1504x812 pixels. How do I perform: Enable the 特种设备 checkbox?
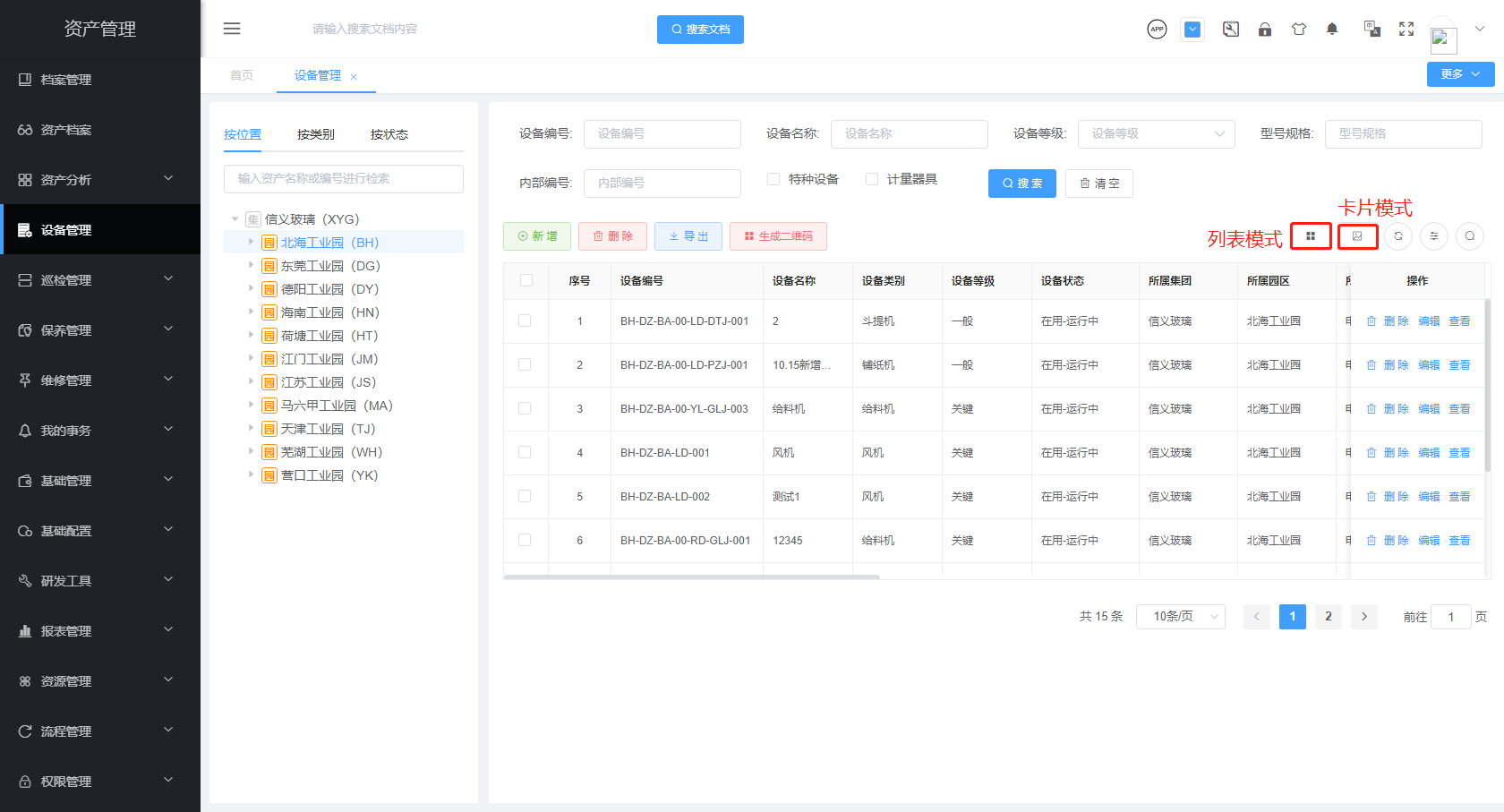point(773,179)
